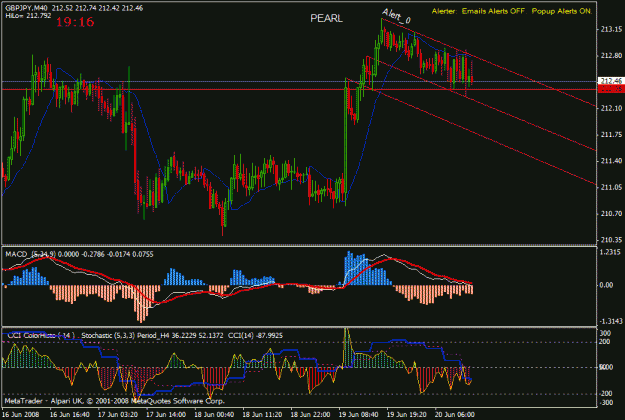Viewport: 625px width, 420px height.
Task: Select the Alert_0 text label
Action: 396,16
